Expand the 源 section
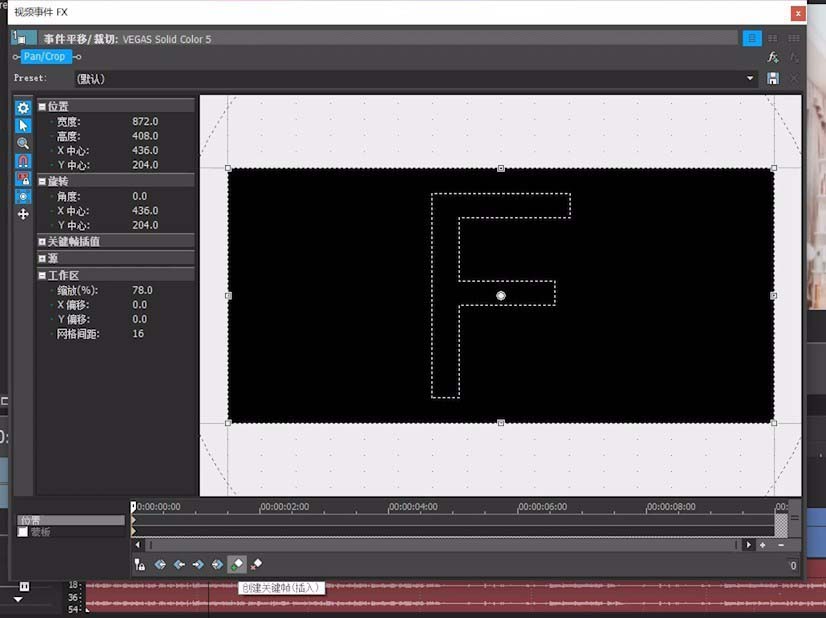Screen dimensions: 826x618 click(x=42, y=259)
